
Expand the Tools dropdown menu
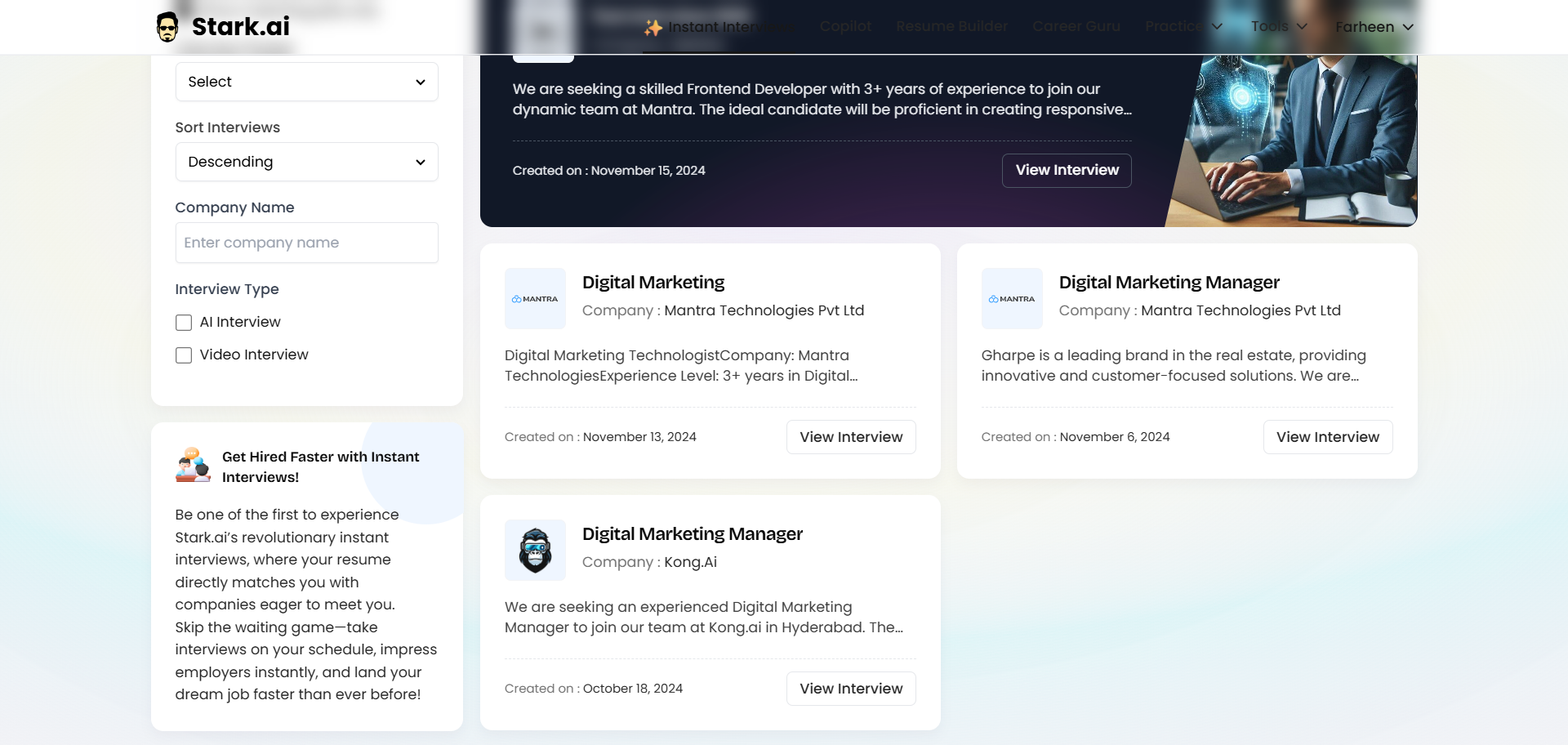click(1279, 27)
